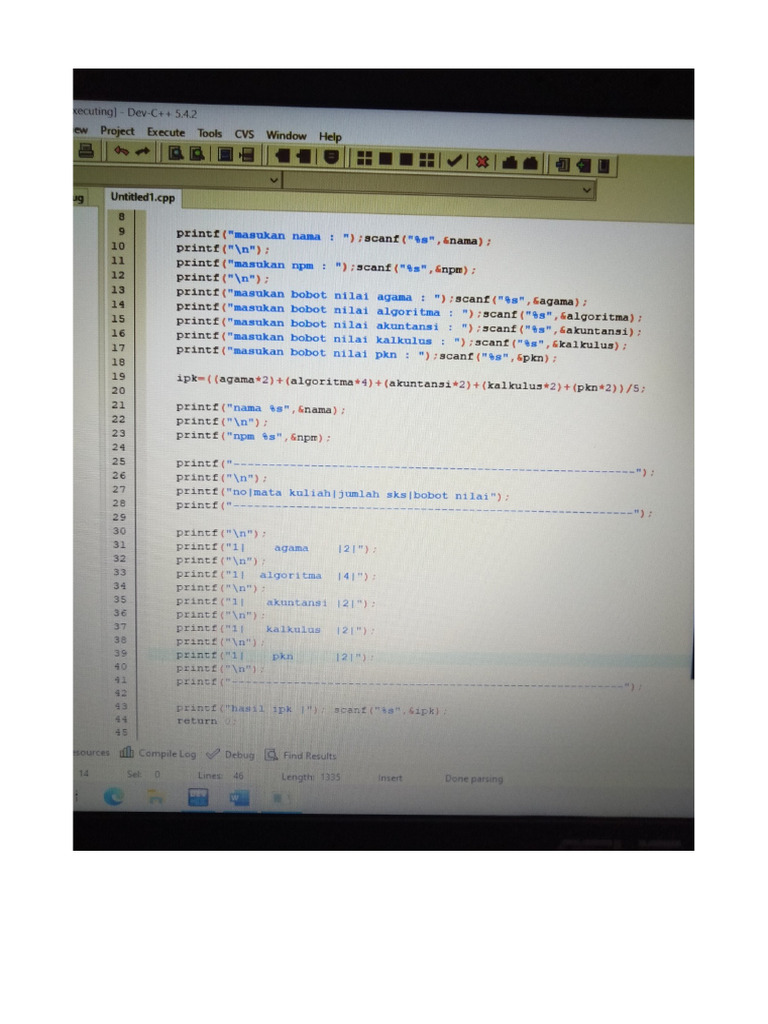
Task: Click the Replace magnifier icon
Action: pyautogui.click(x=197, y=154)
